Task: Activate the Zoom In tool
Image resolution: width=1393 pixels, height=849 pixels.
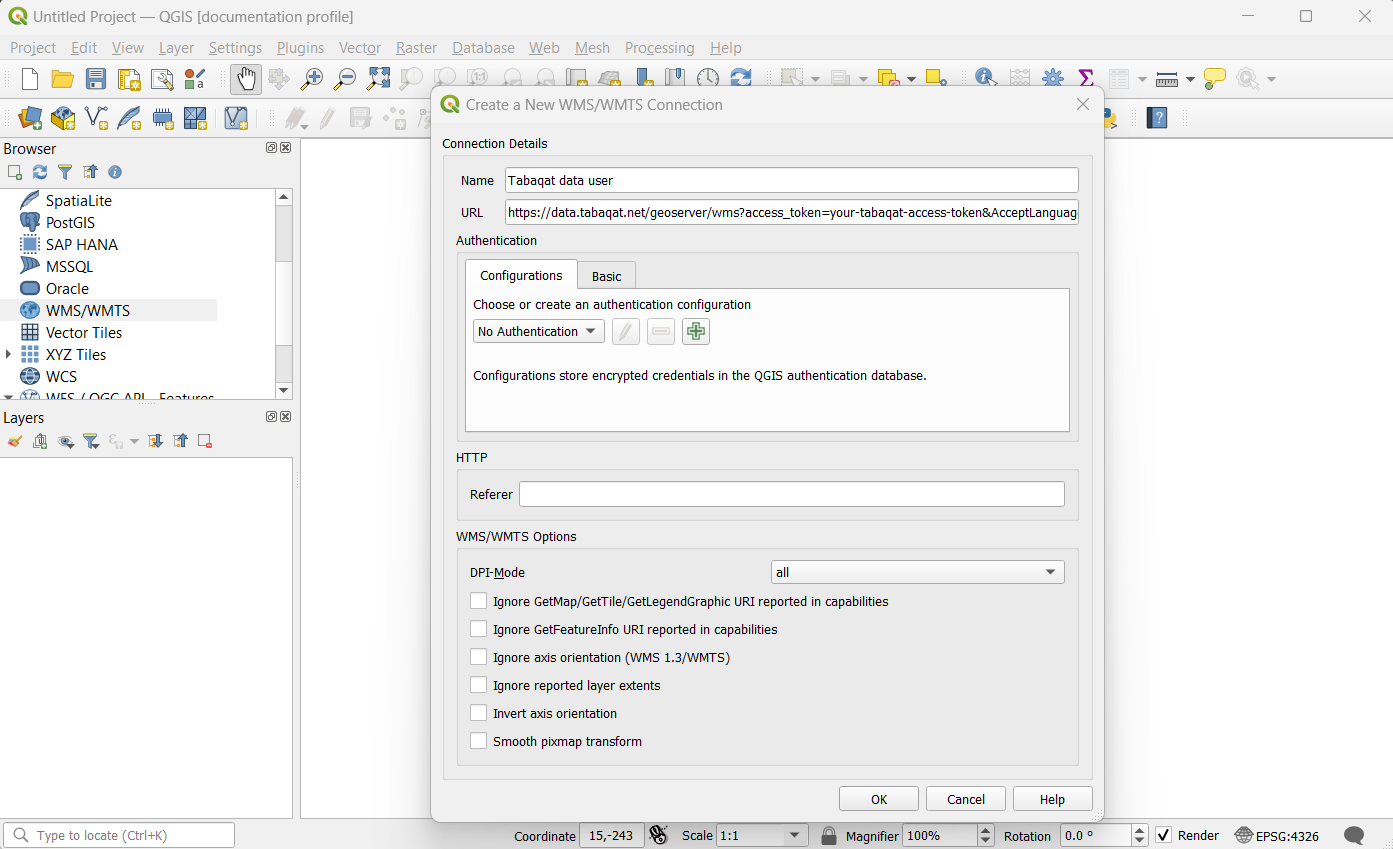Action: pos(311,78)
